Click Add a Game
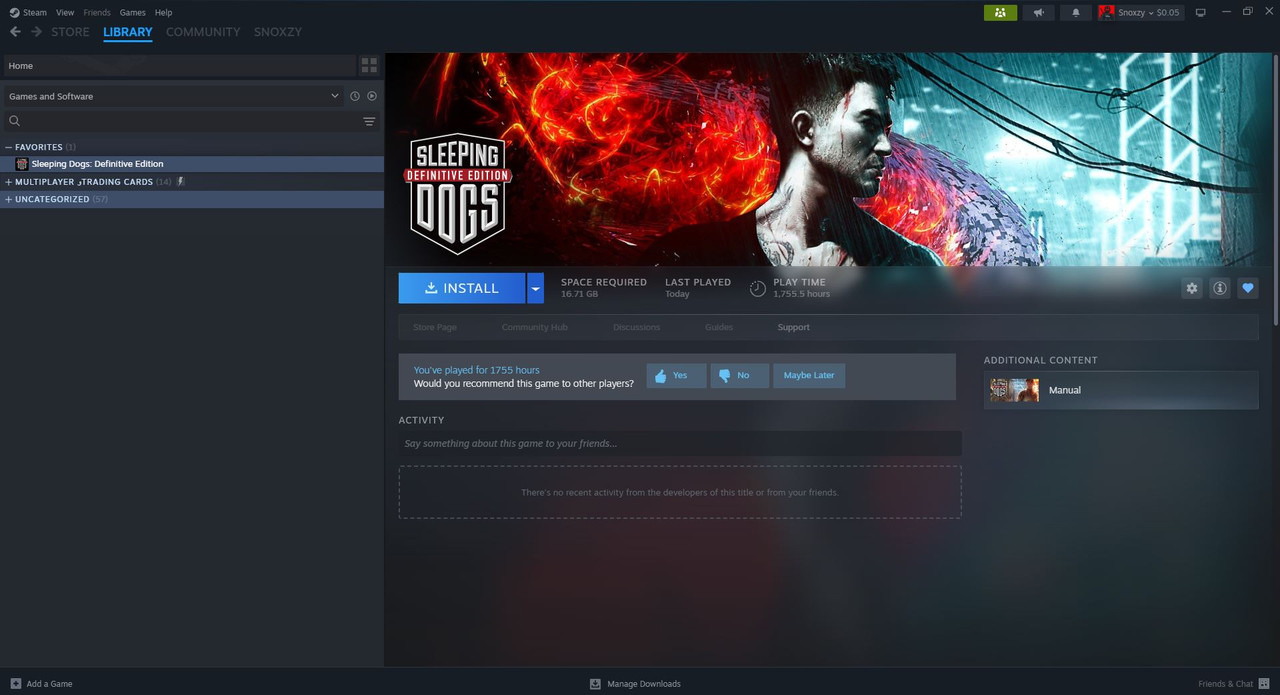The image size is (1280, 695). pos(41,684)
